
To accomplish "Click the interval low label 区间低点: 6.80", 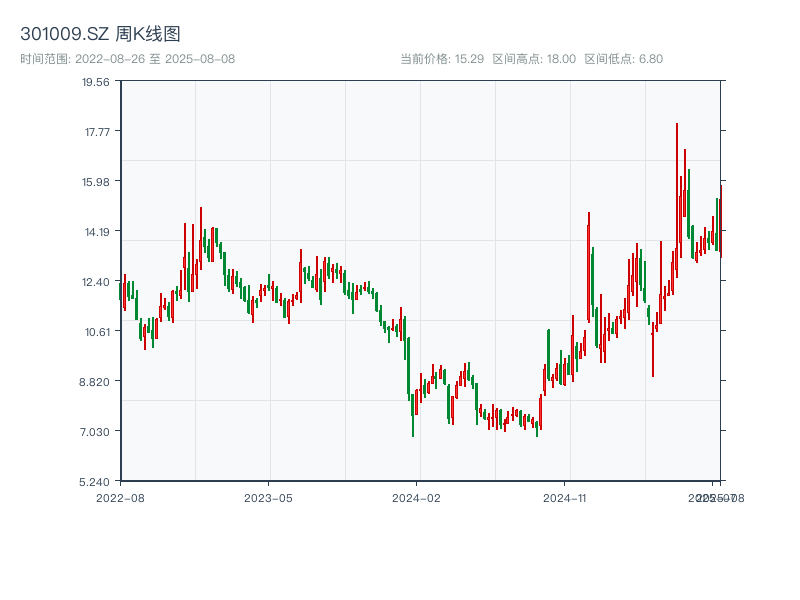I will coord(623,59).
